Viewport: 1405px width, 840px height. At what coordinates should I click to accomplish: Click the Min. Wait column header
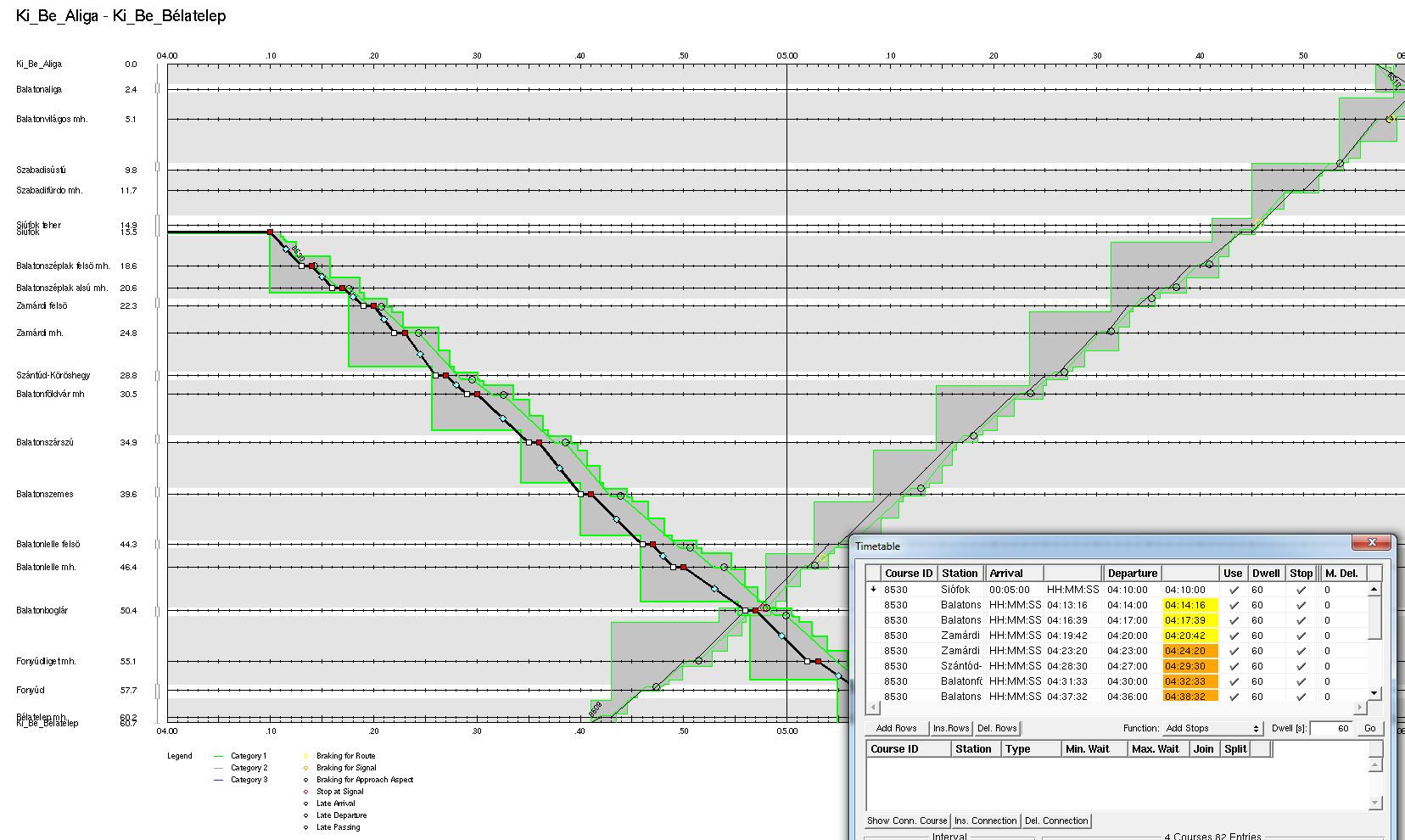1094,748
